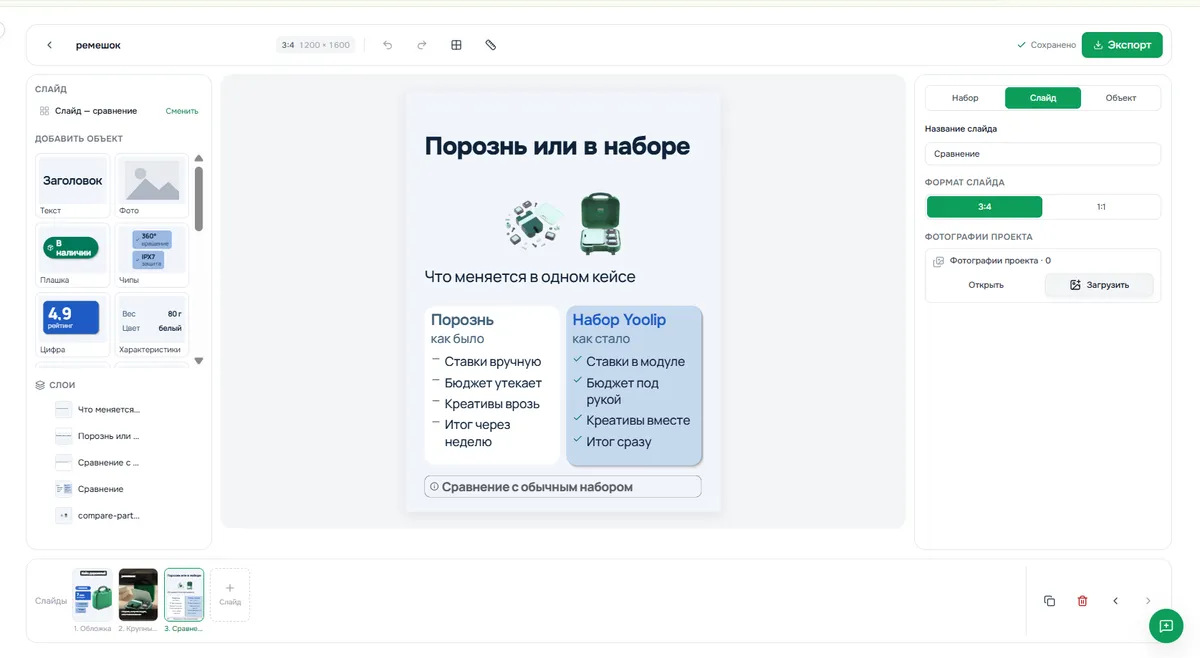Viewport: 1200px width, 658px height.
Task: Click the slide type icon beside 'Слайд — сравнение'
Action: [x=44, y=111]
